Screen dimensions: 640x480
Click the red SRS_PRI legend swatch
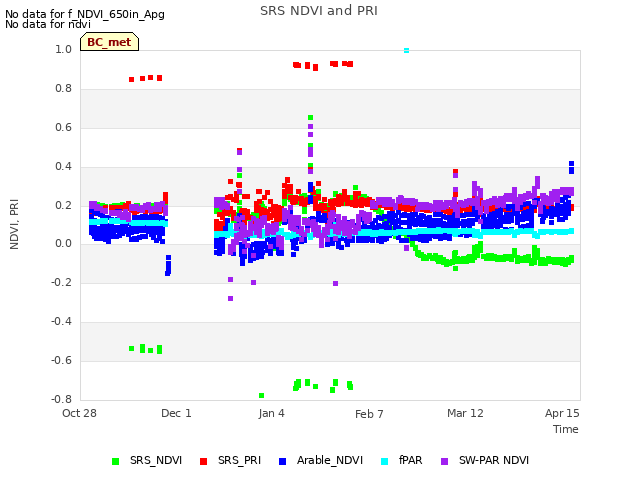point(203,461)
